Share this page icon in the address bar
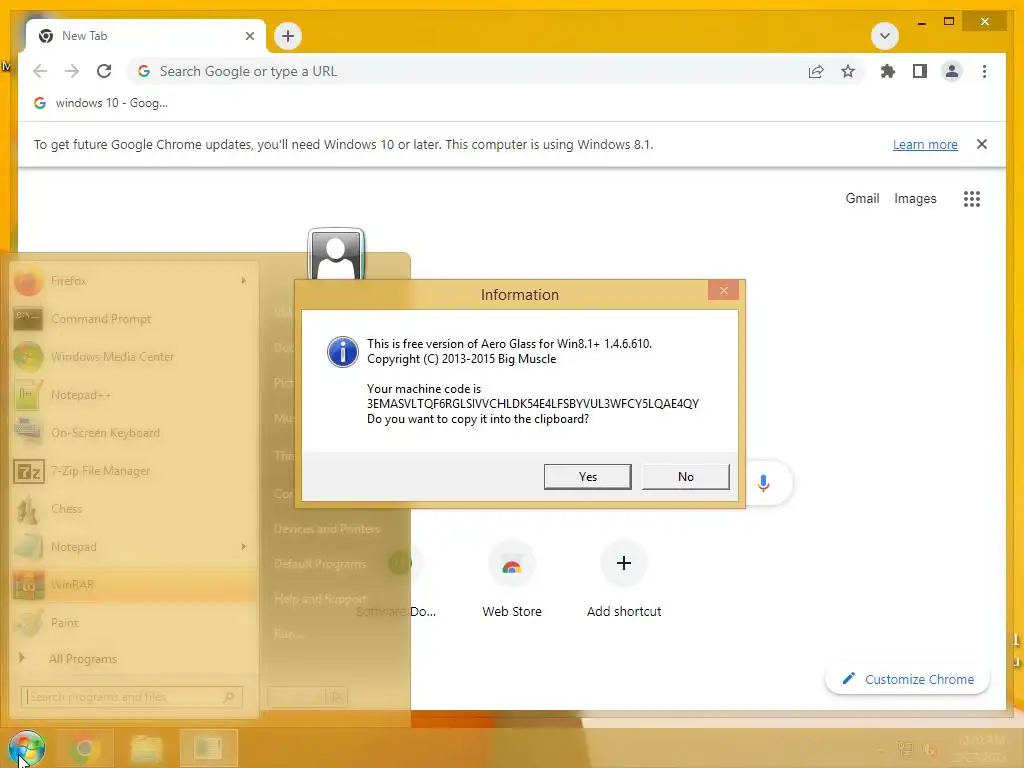 pos(816,71)
